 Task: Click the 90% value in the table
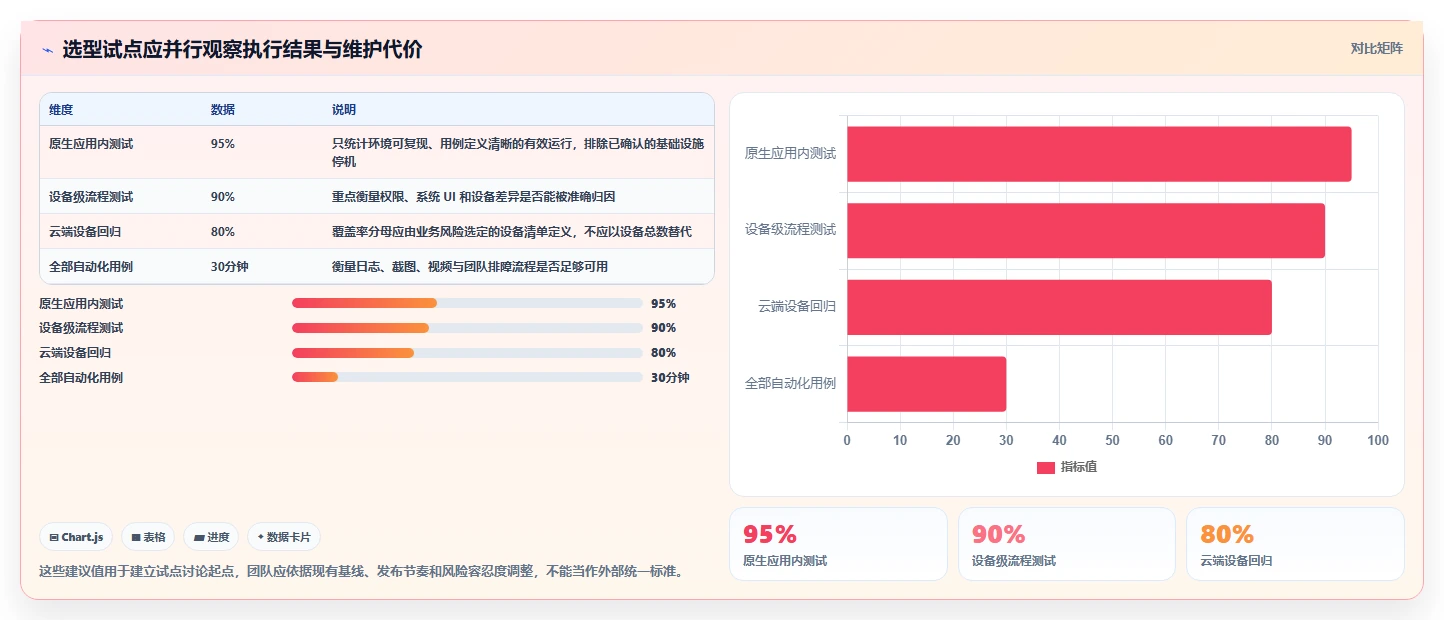tap(223, 197)
